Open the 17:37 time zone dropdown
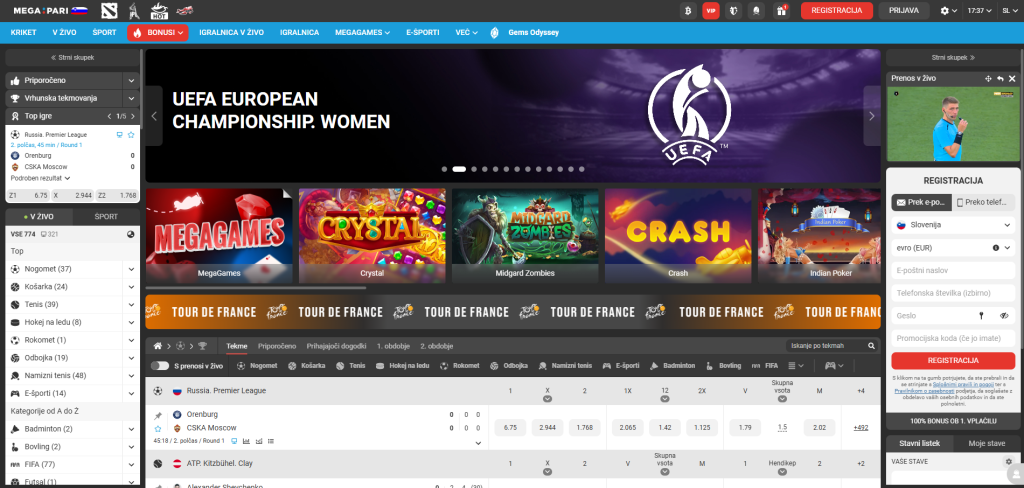This screenshot has width=1024, height=488. [980, 10]
